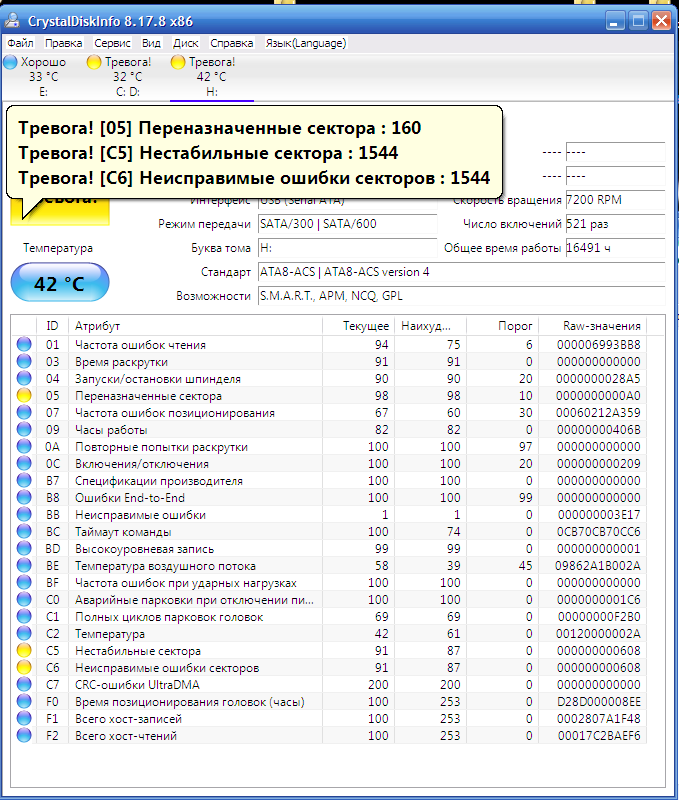Click the Стандарт field ATA8-ACS

coord(462,272)
